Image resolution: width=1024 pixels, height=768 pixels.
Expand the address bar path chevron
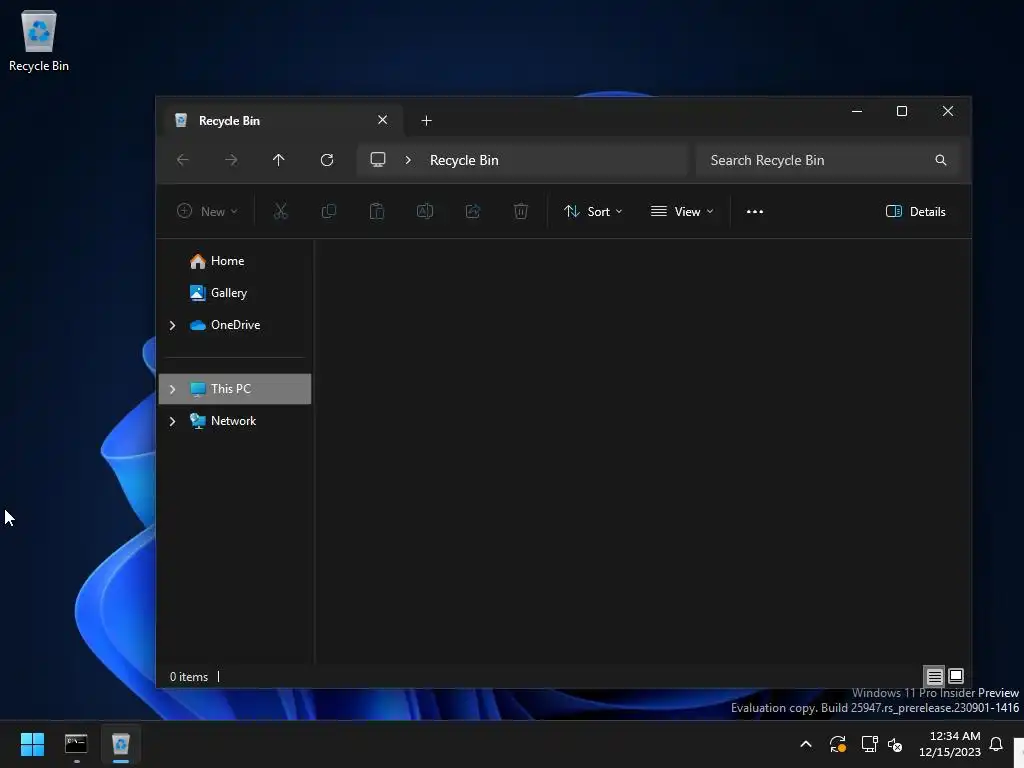[408, 160]
